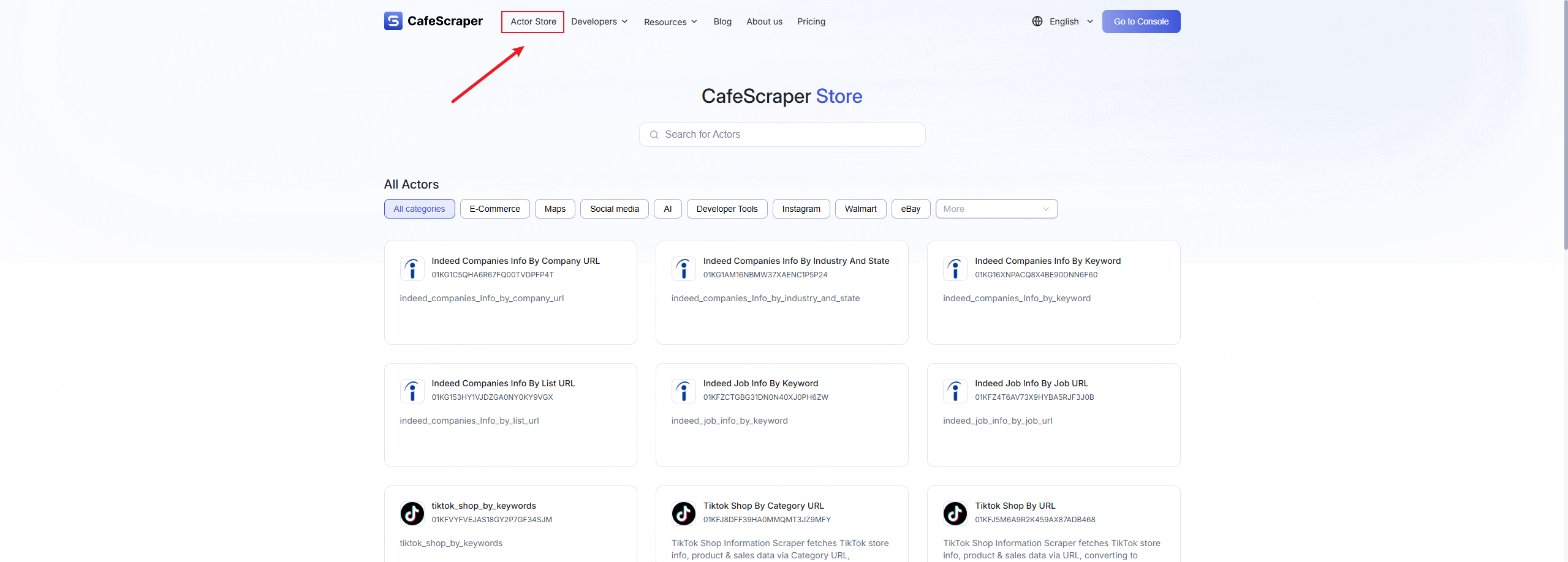The image size is (1568, 562).
Task: Open the Actor Store menu item
Action: click(533, 21)
